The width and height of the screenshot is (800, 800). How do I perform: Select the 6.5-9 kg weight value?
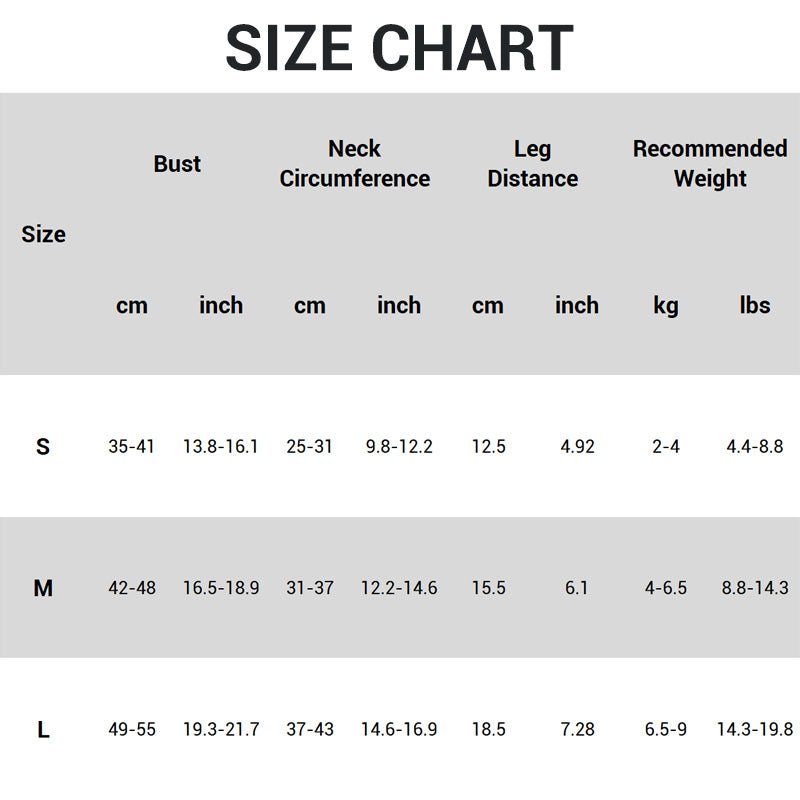[x=666, y=731]
